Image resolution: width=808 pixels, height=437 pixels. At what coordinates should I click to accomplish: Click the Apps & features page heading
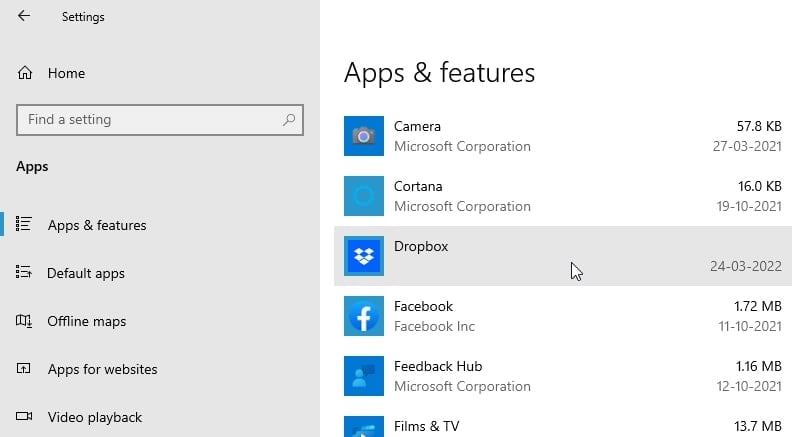coord(440,73)
